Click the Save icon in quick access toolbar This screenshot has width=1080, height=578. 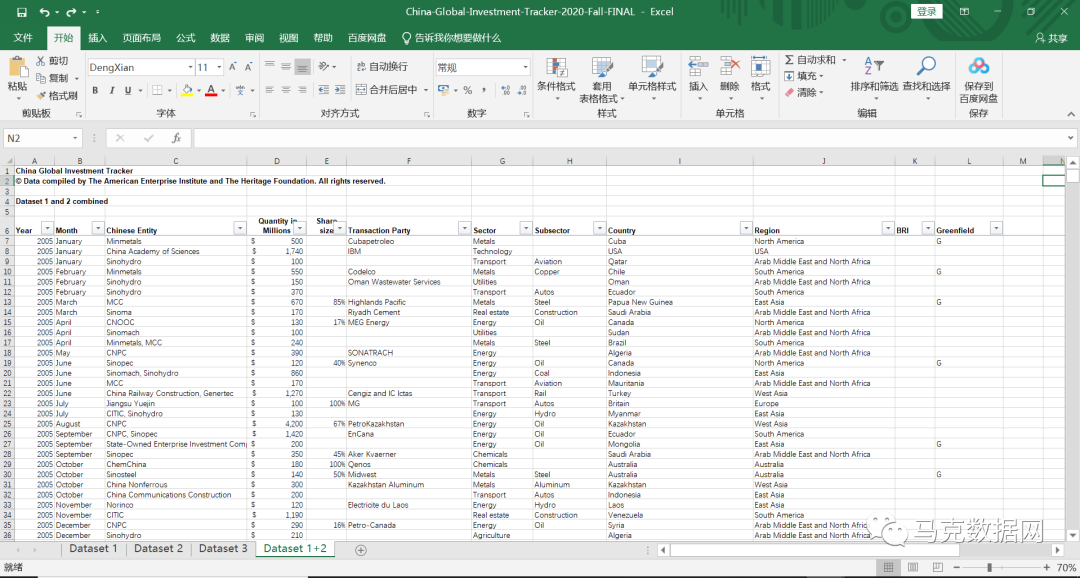tap(21, 12)
